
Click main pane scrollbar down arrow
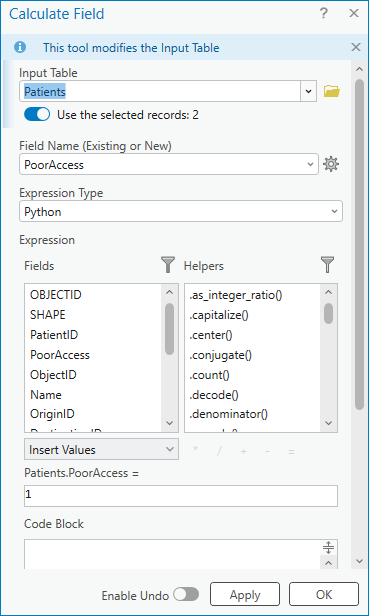tap(359, 561)
